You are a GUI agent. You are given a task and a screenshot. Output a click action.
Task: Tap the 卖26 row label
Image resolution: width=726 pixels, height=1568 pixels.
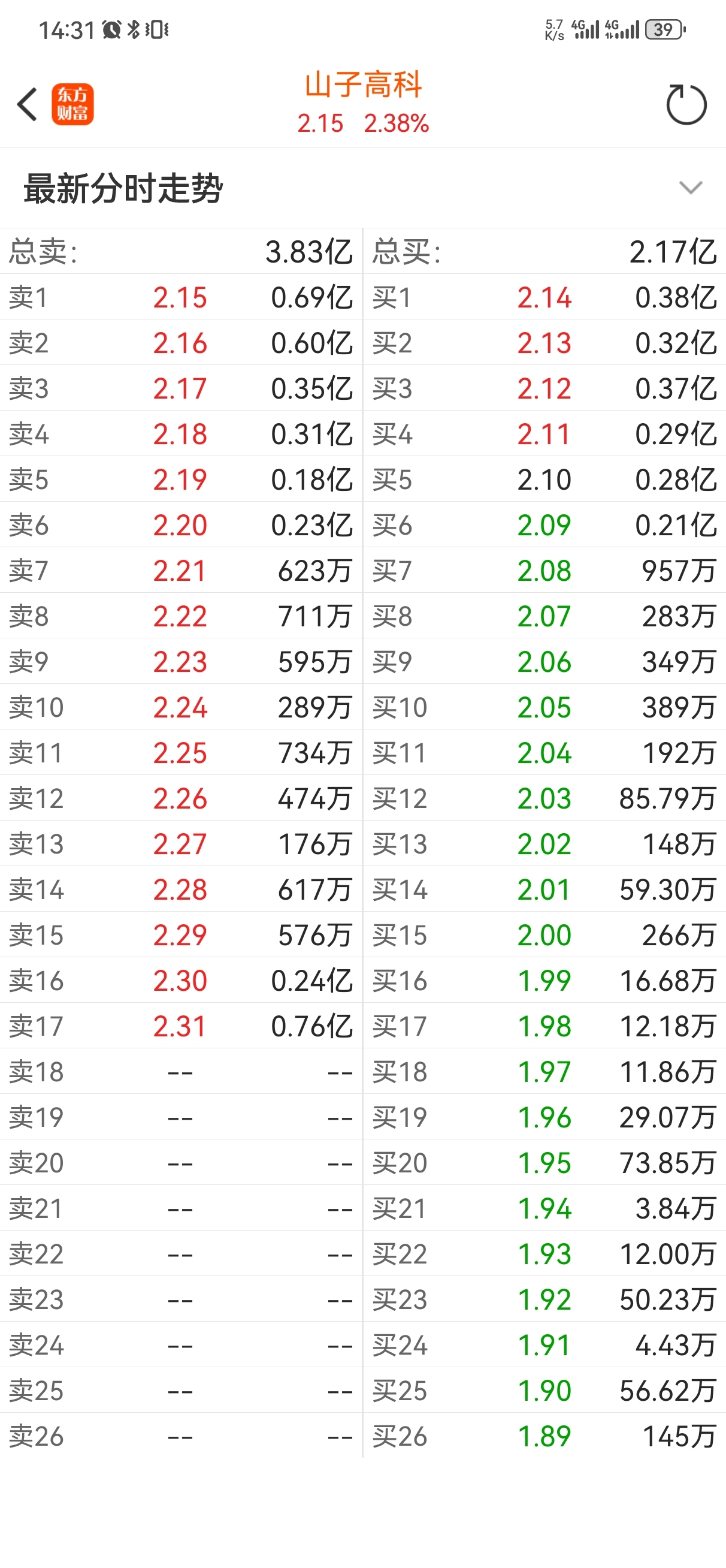pyautogui.click(x=36, y=1437)
